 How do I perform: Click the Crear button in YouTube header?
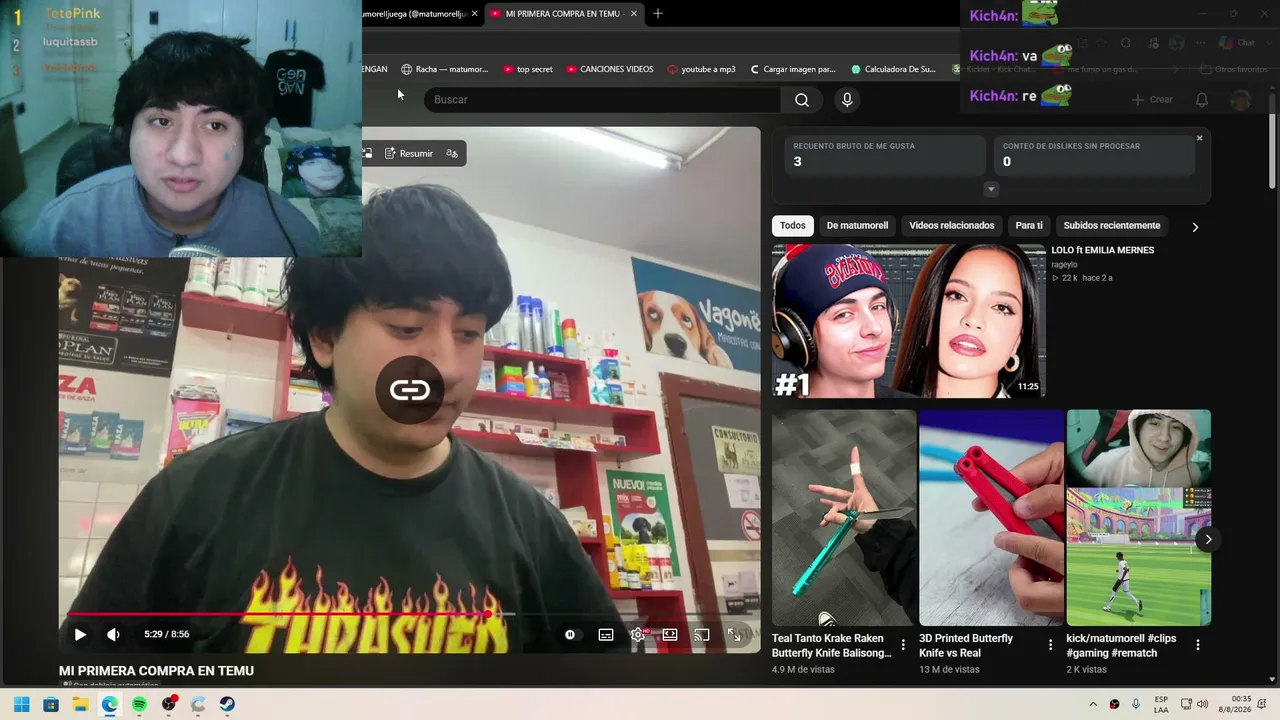coord(1152,100)
